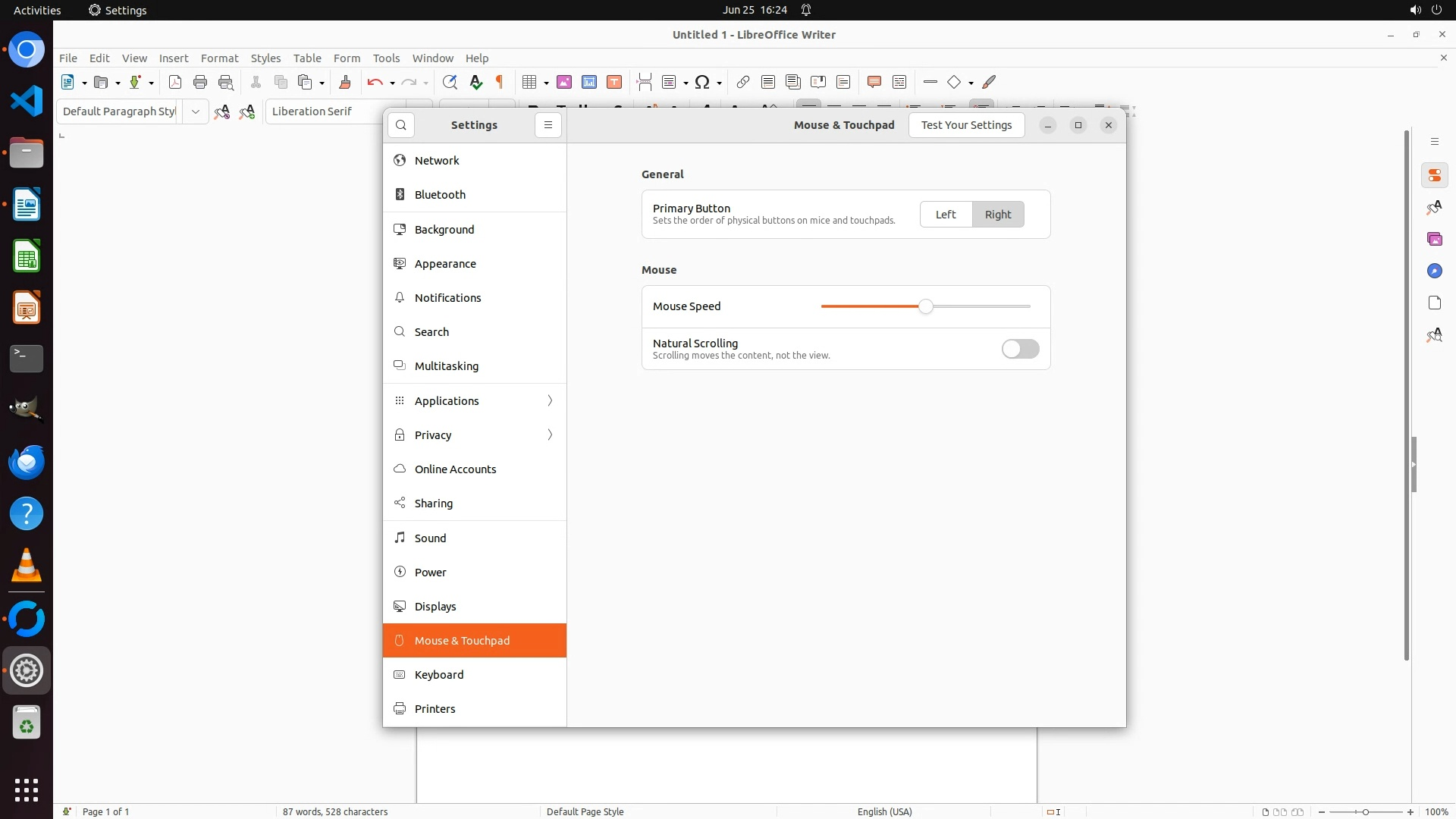Click Export as PDF toolbar icon
The width and height of the screenshot is (1456, 819).
pos(175,82)
